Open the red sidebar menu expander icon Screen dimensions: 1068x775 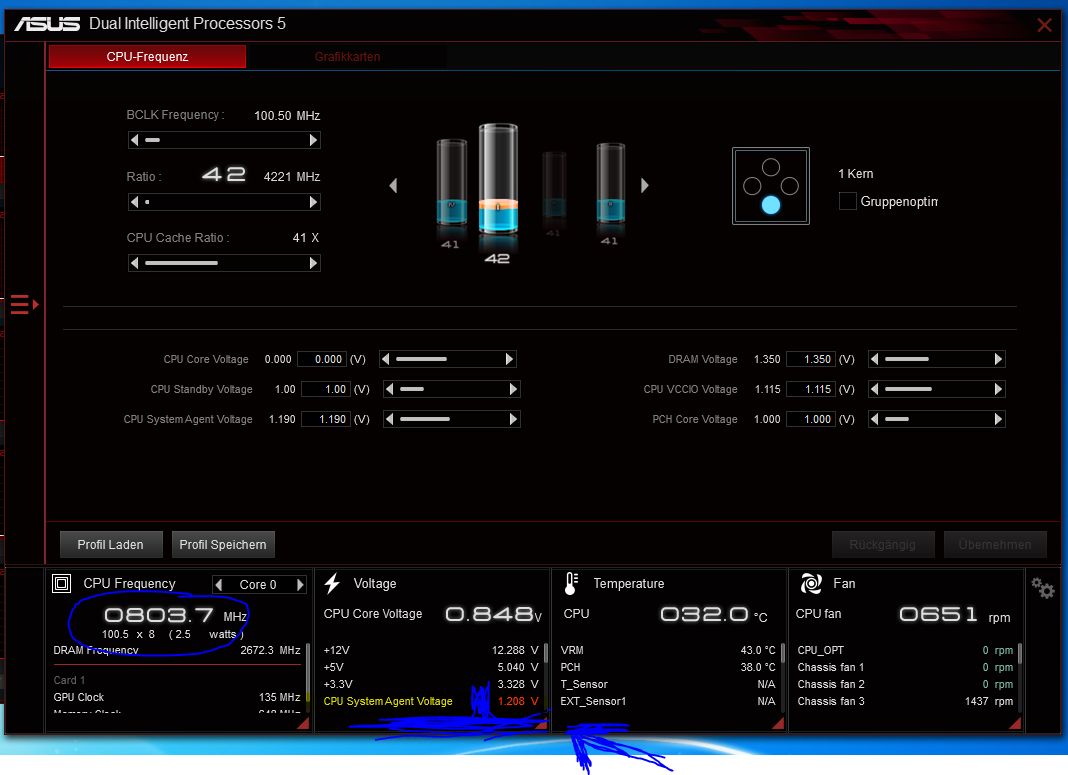tap(25, 304)
